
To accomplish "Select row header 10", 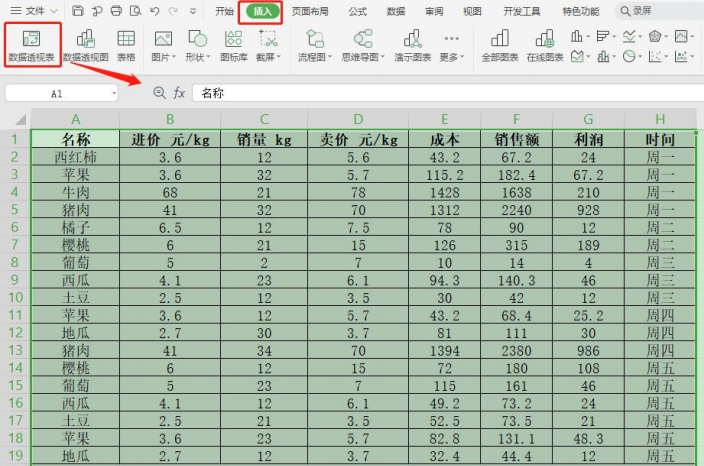I will click(15, 297).
